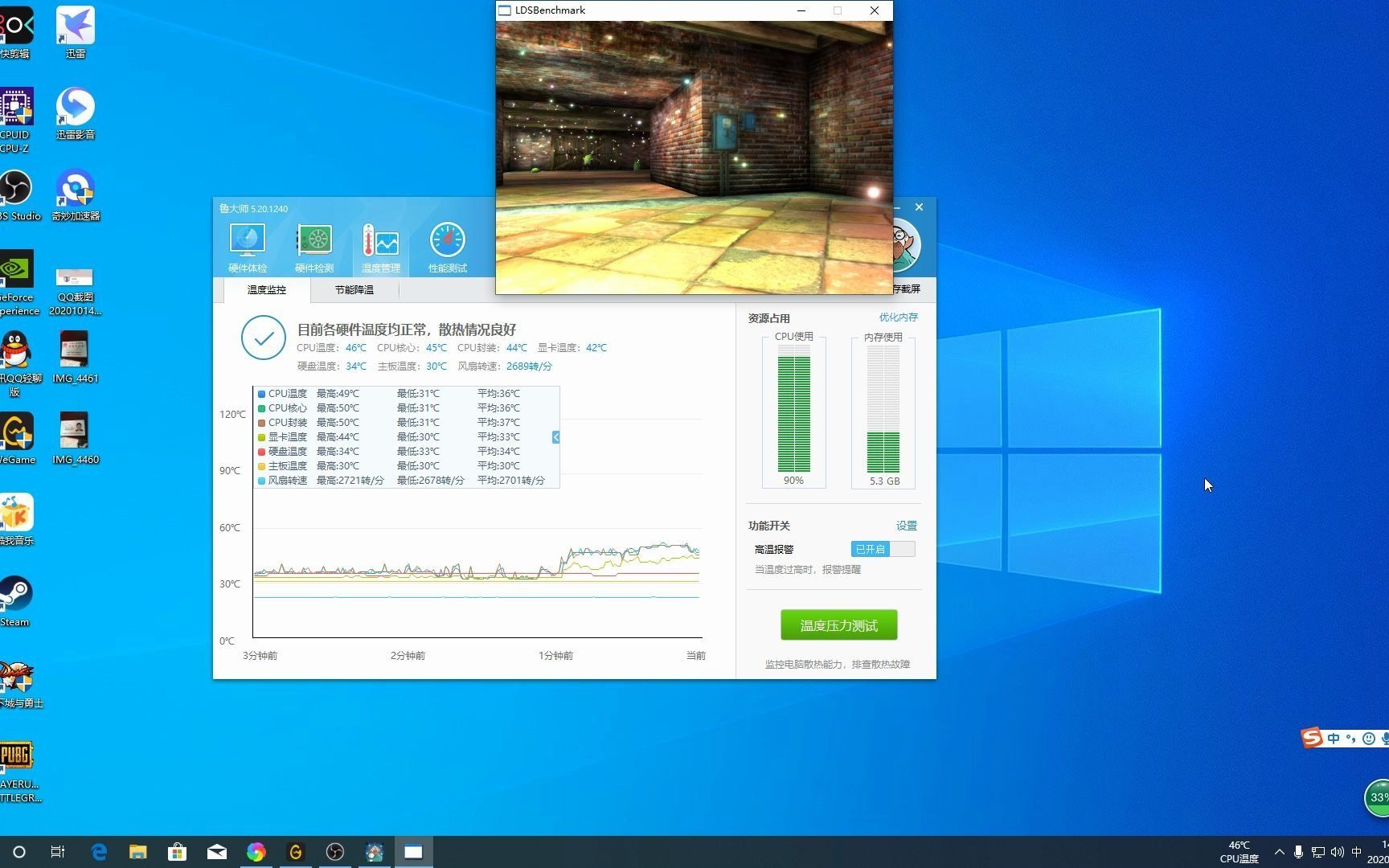Disable the 高温报警 high temperature alarm toggle

pyautogui.click(x=882, y=549)
